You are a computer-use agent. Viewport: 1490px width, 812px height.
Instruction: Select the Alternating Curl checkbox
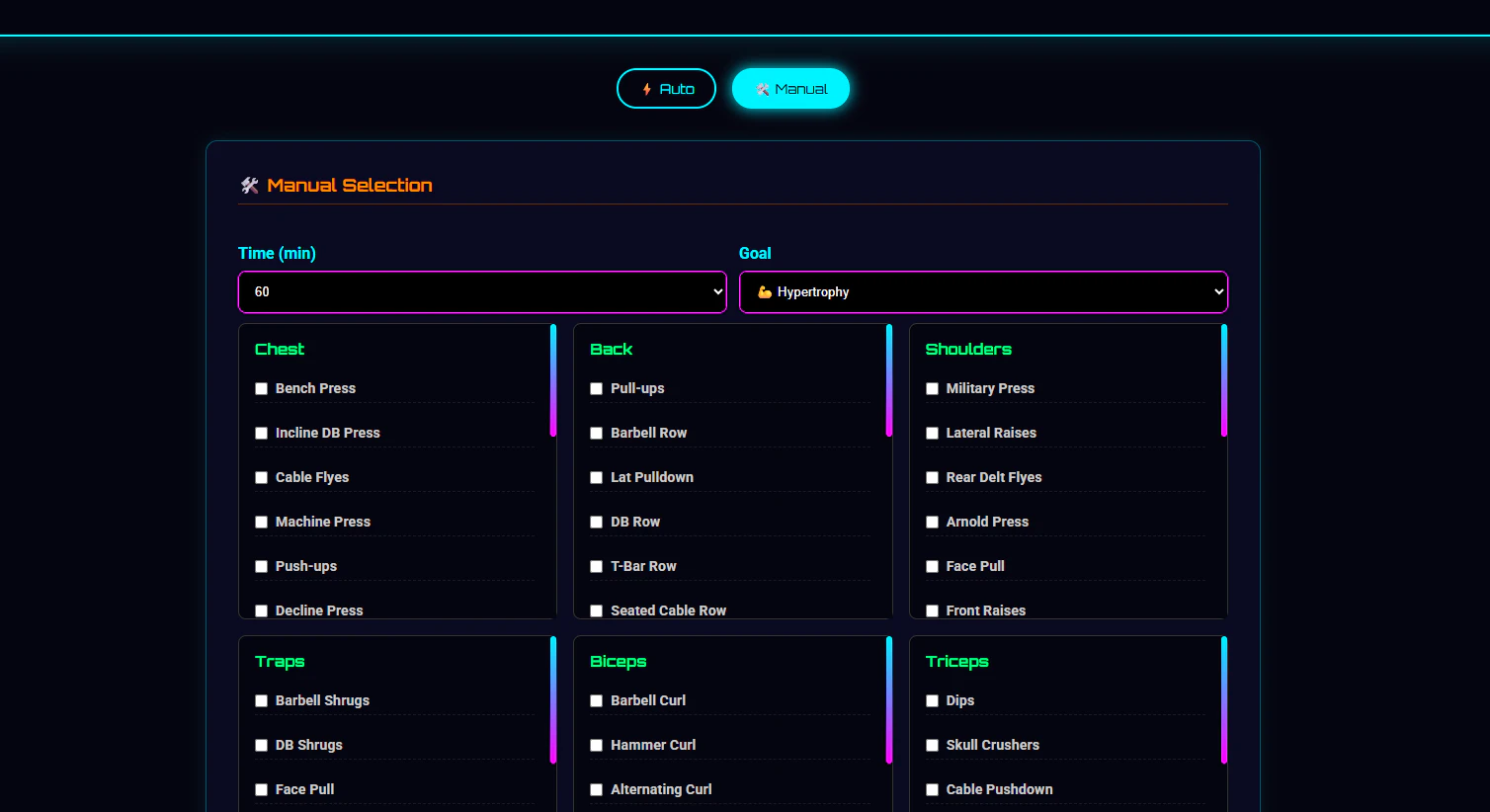coord(597,790)
